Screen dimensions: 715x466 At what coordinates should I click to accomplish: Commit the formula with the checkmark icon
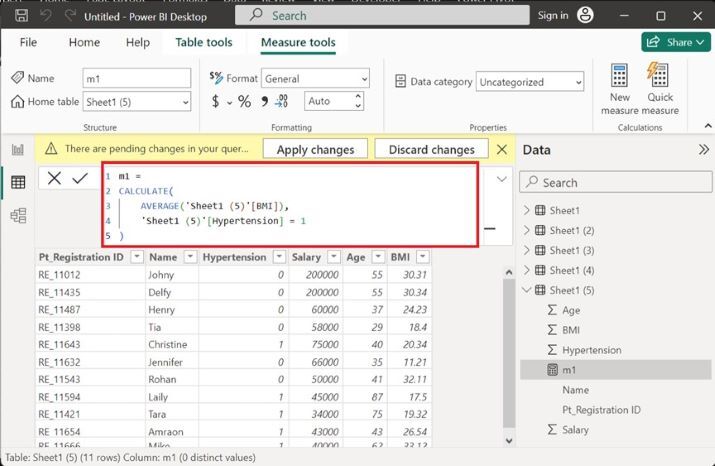tap(80, 177)
